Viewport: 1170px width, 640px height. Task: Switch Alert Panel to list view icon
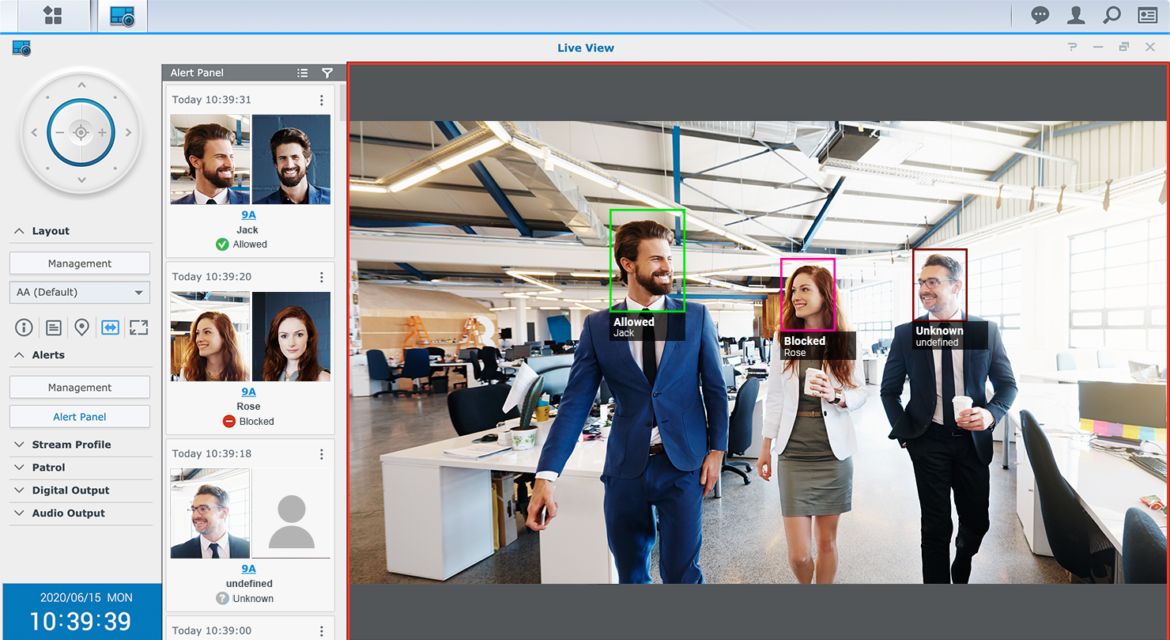coord(302,72)
